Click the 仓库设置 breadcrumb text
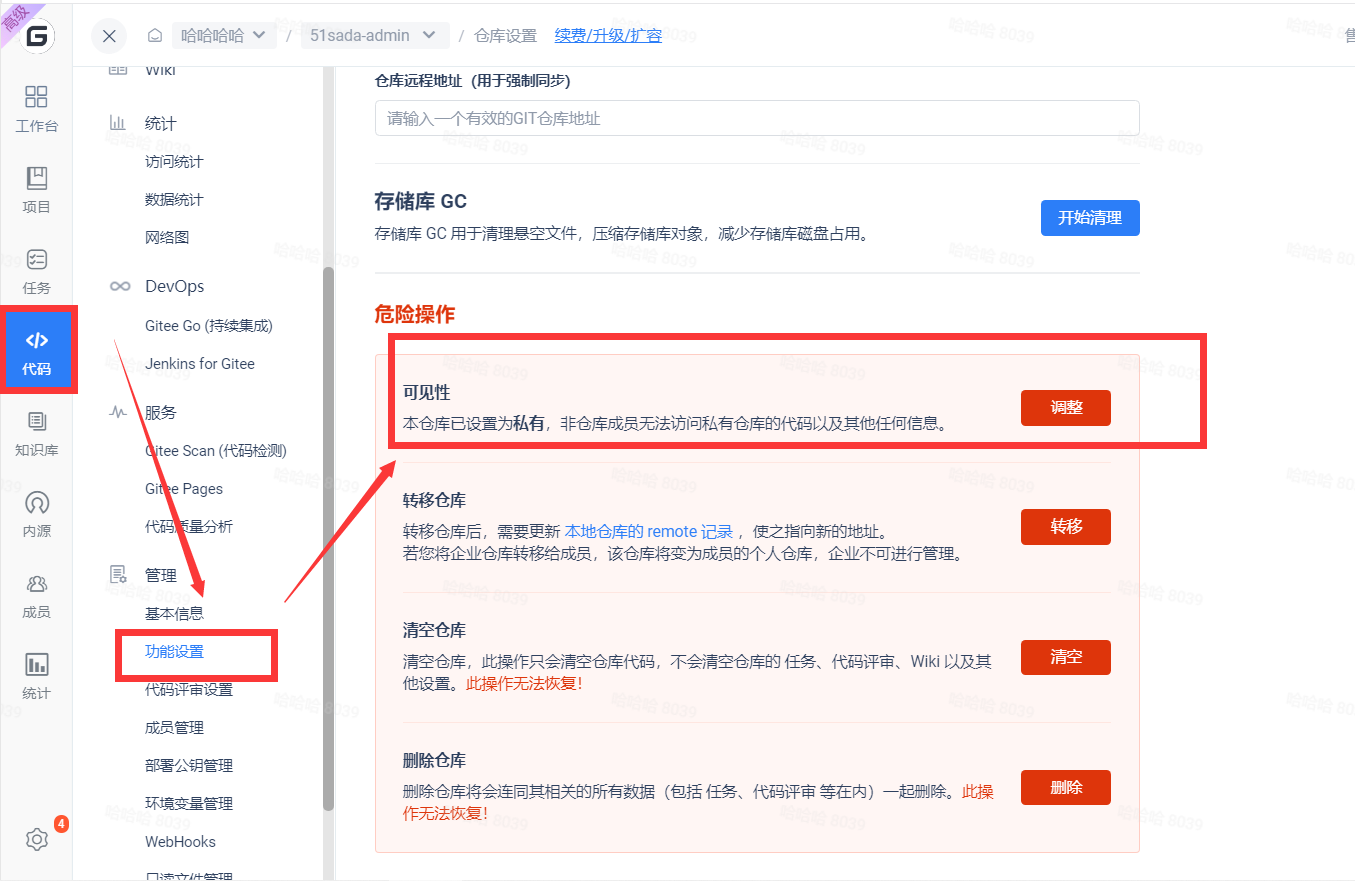This screenshot has width=1355, height=881. pyautogui.click(x=505, y=36)
